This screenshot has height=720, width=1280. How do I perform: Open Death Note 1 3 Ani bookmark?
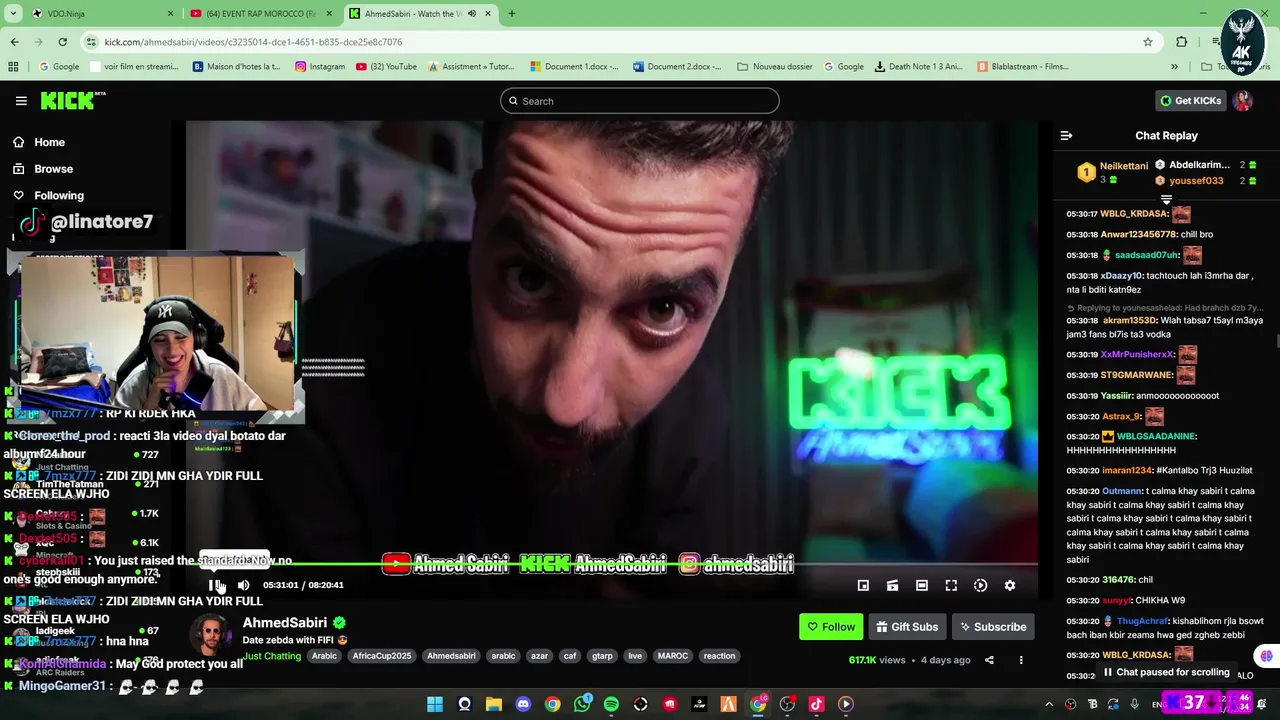click(918, 67)
